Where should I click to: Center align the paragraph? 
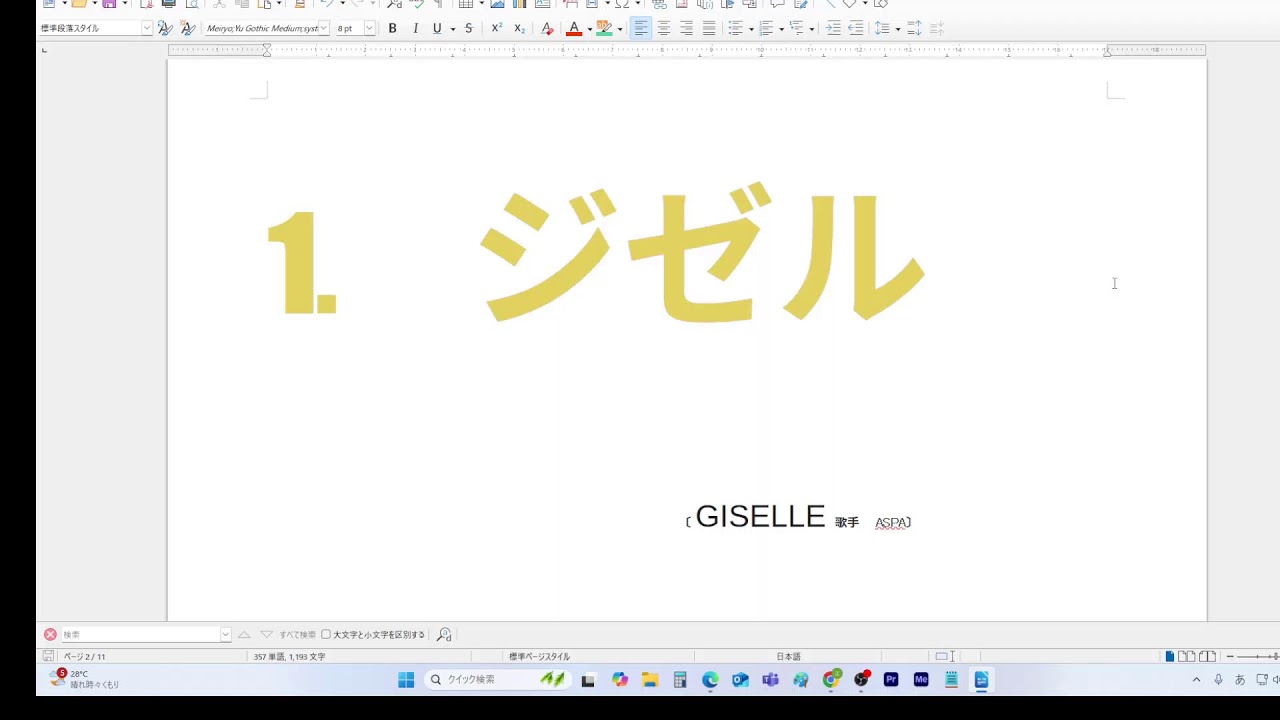pos(663,28)
